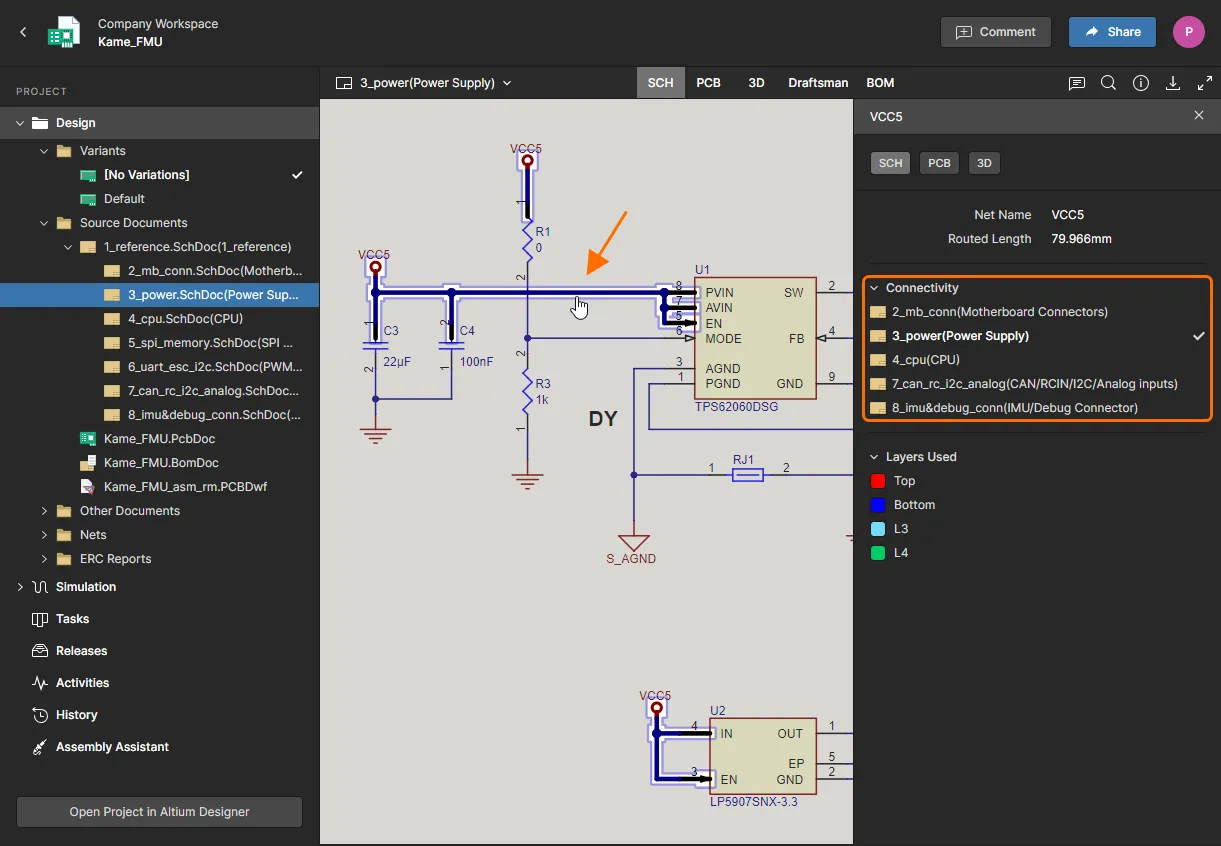This screenshot has height=846, width=1221.
Task: Open the Assembly Assistant item
Action: (112, 747)
